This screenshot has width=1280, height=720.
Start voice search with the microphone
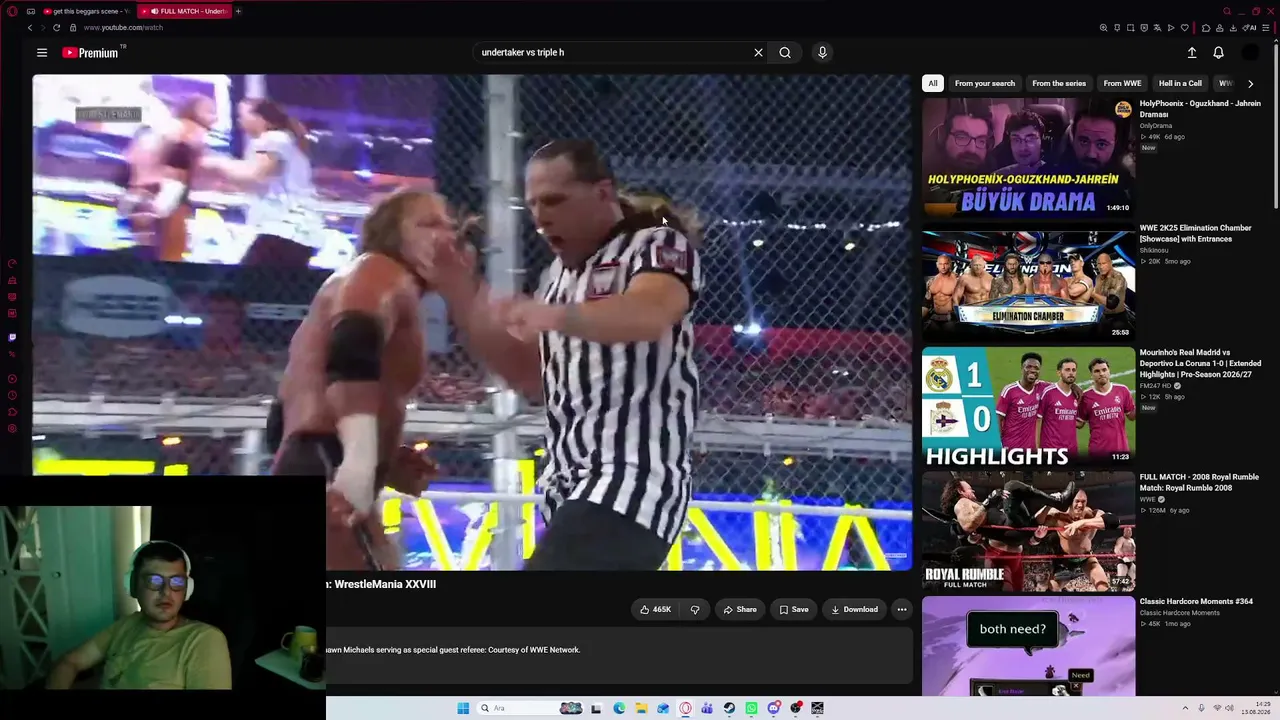[x=822, y=52]
